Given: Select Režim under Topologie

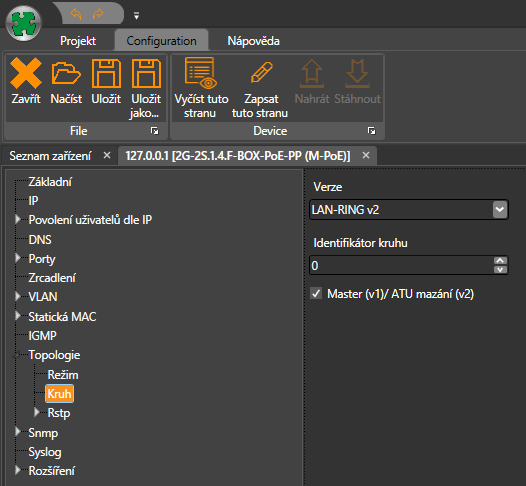Looking at the screenshot, I should tap(63, 374).
